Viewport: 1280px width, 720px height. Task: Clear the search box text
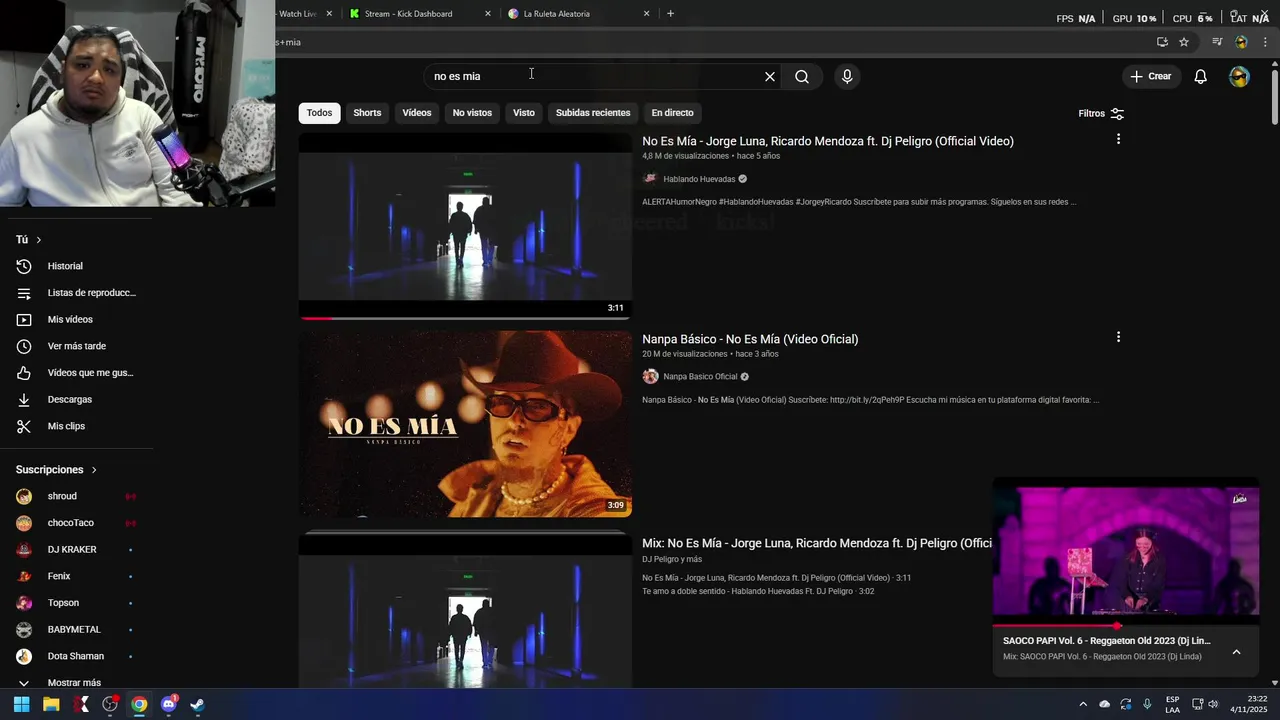point(770,77)
